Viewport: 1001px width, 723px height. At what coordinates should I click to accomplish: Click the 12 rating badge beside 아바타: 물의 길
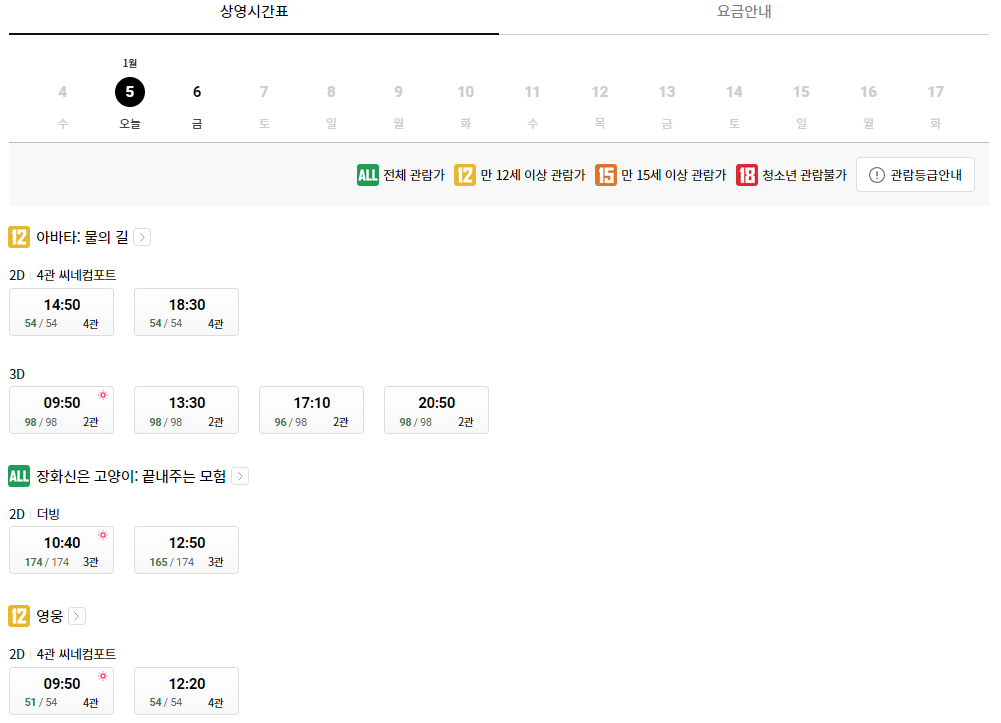(x=18, y=236)
